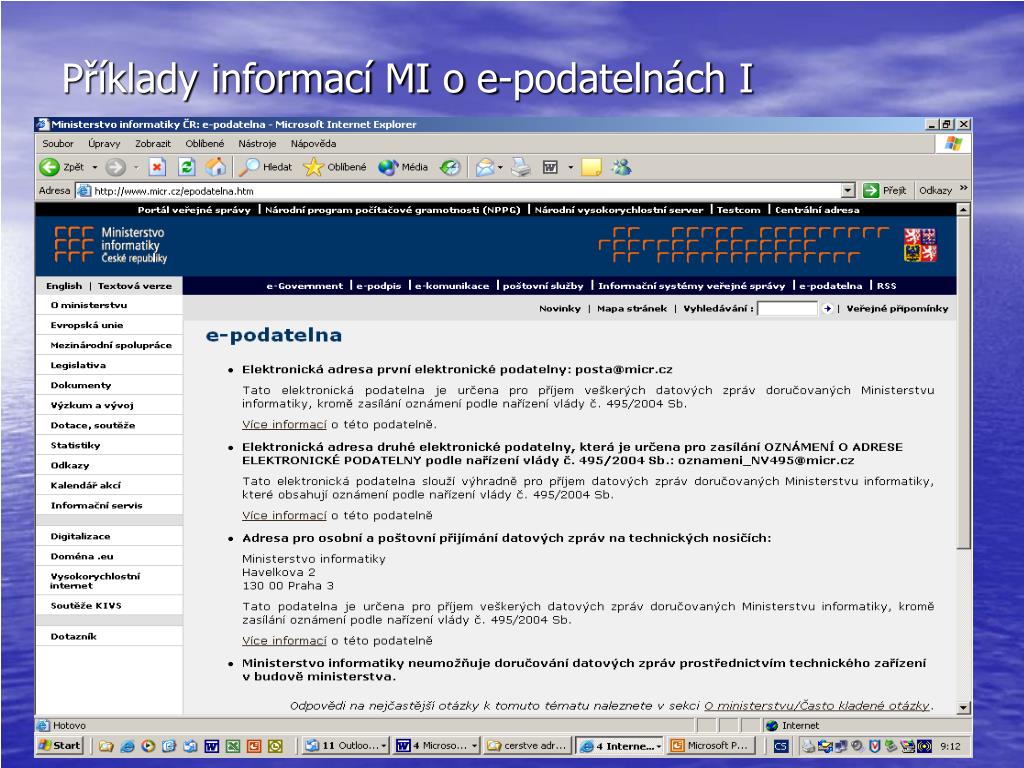Select the e-Government nav item
Viewport: 1024px width, 768px height.
(x=304, y=285)
